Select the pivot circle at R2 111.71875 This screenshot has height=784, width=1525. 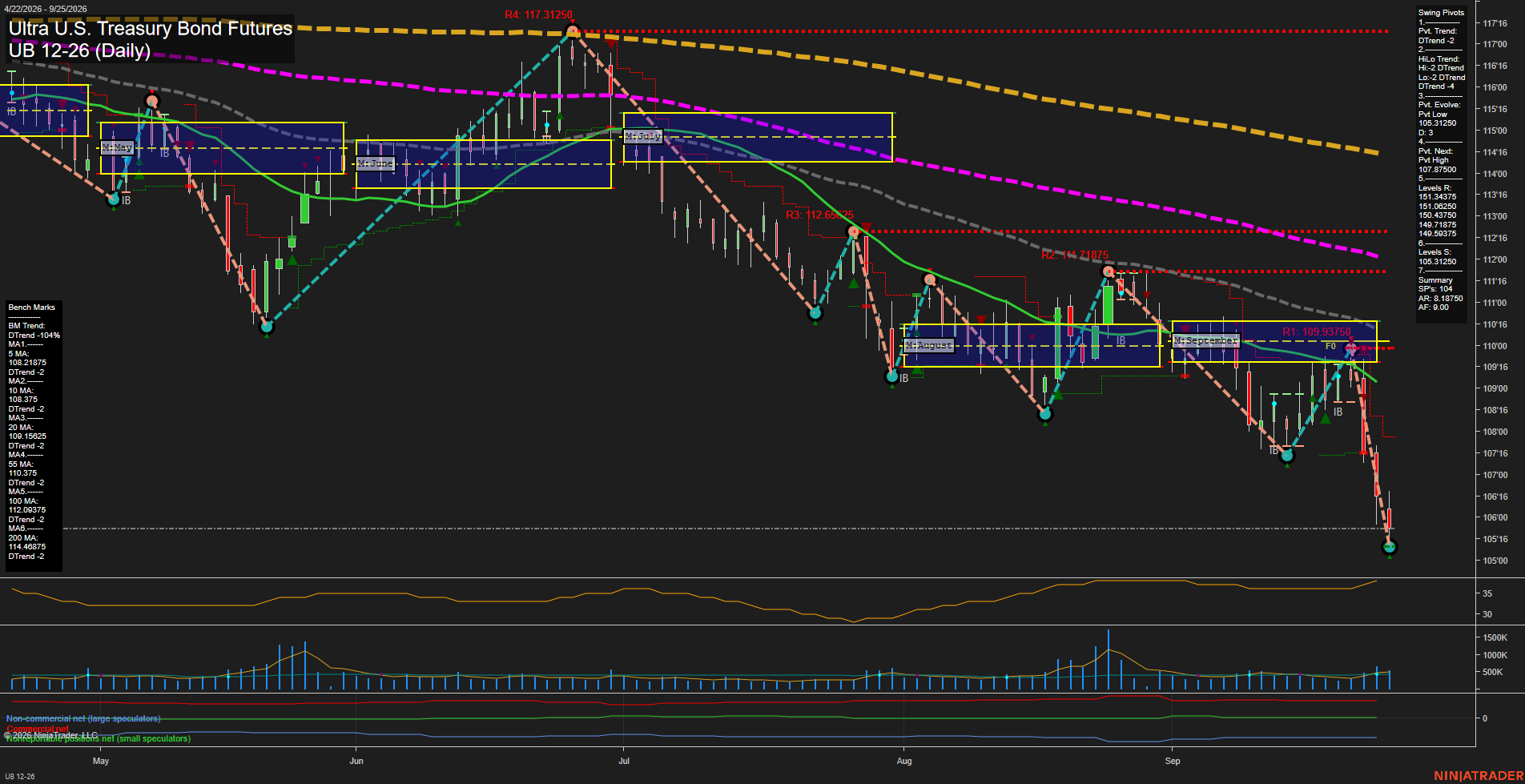[x=1108, y=272]
